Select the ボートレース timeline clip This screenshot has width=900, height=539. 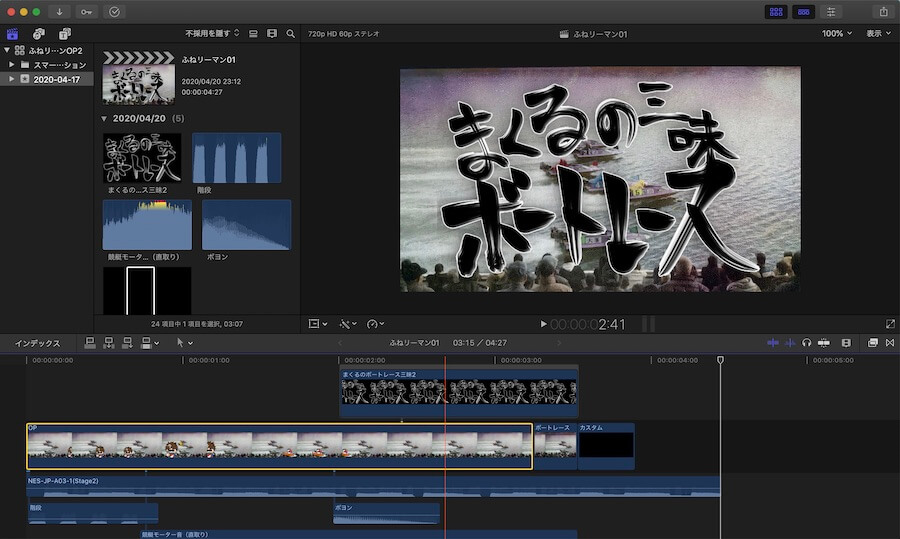(x=555, y=447)
